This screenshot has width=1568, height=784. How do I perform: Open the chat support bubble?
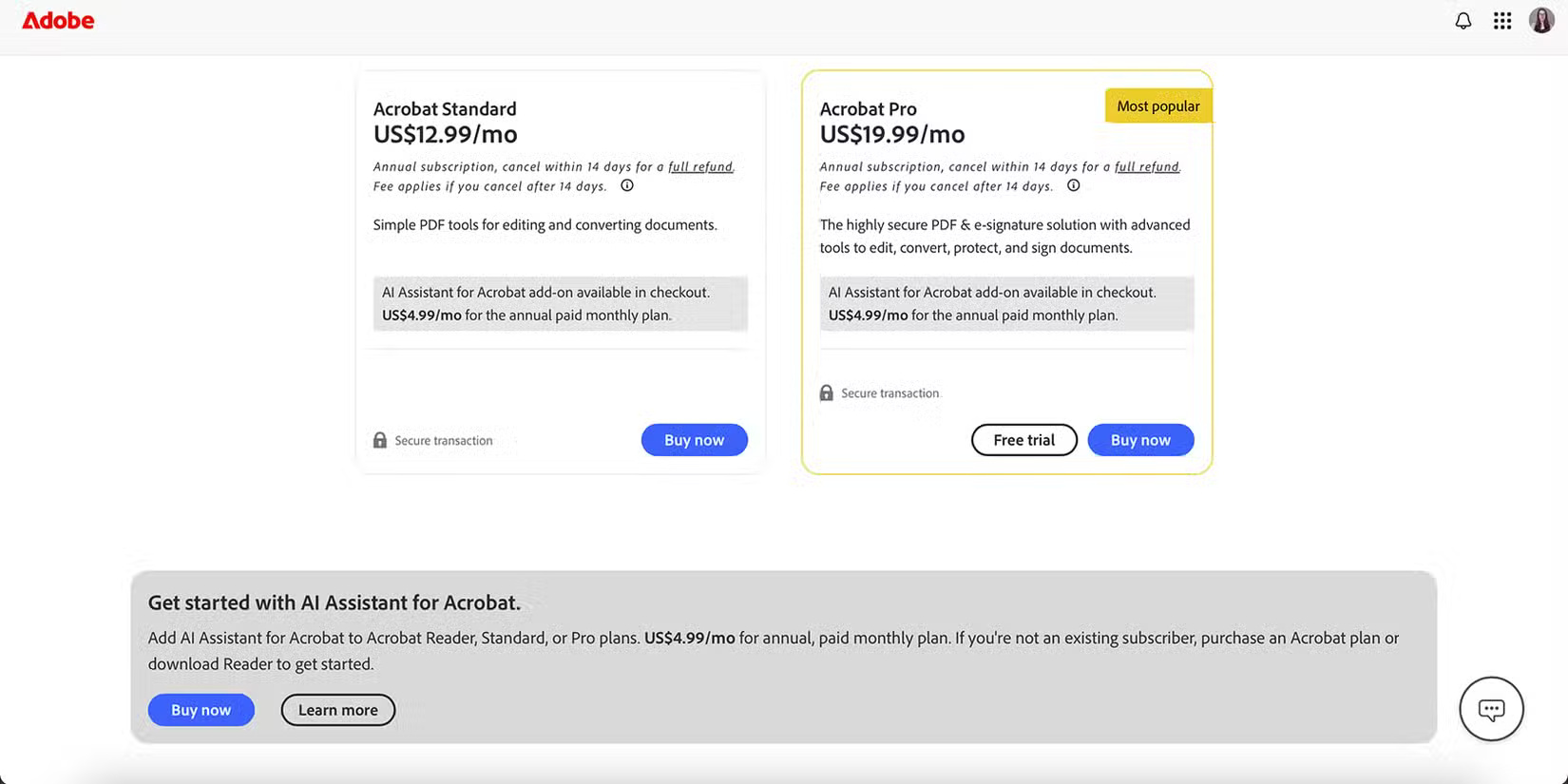click(x=1491, y=709)
